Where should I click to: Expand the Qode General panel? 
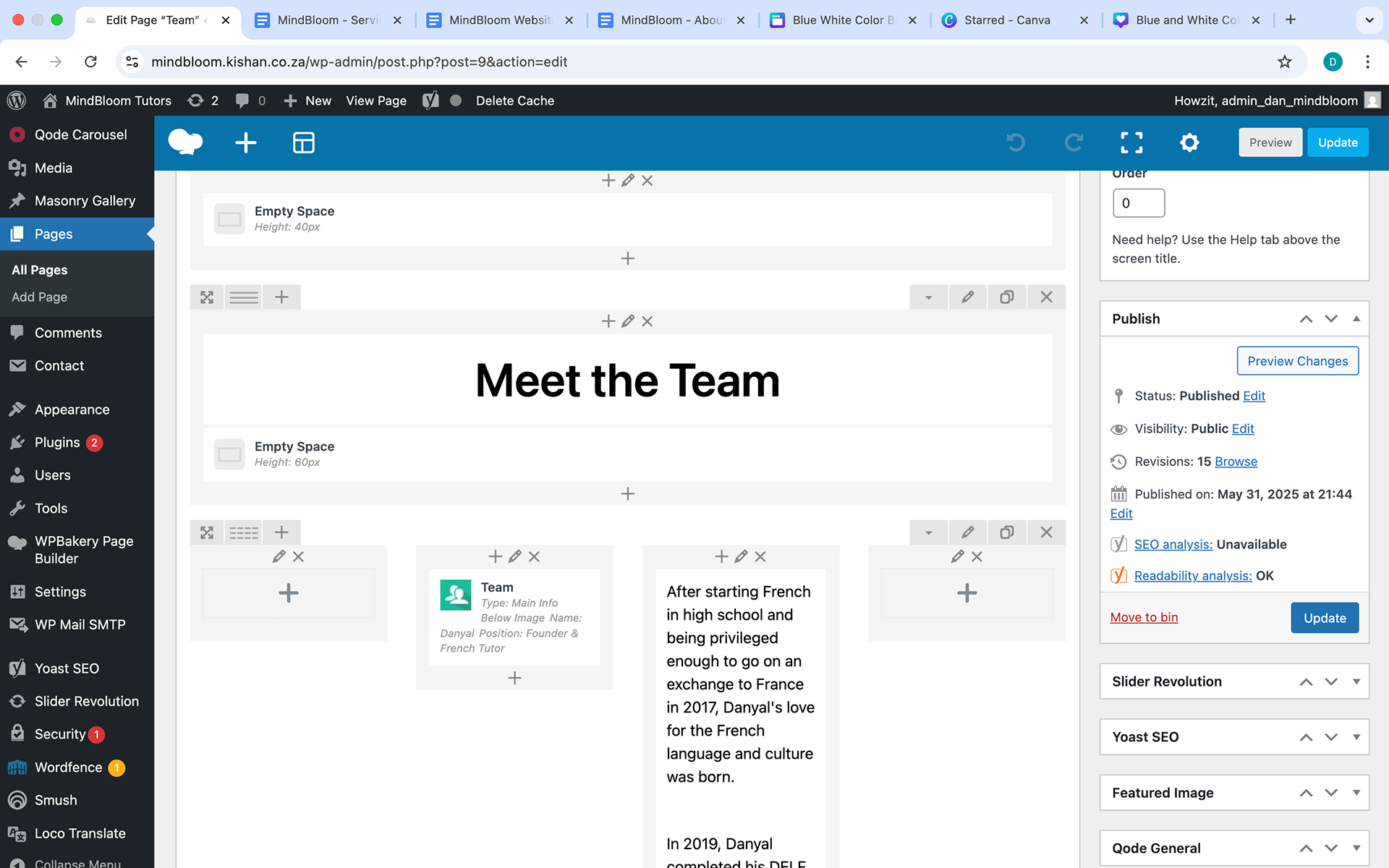pos(1356,848)
